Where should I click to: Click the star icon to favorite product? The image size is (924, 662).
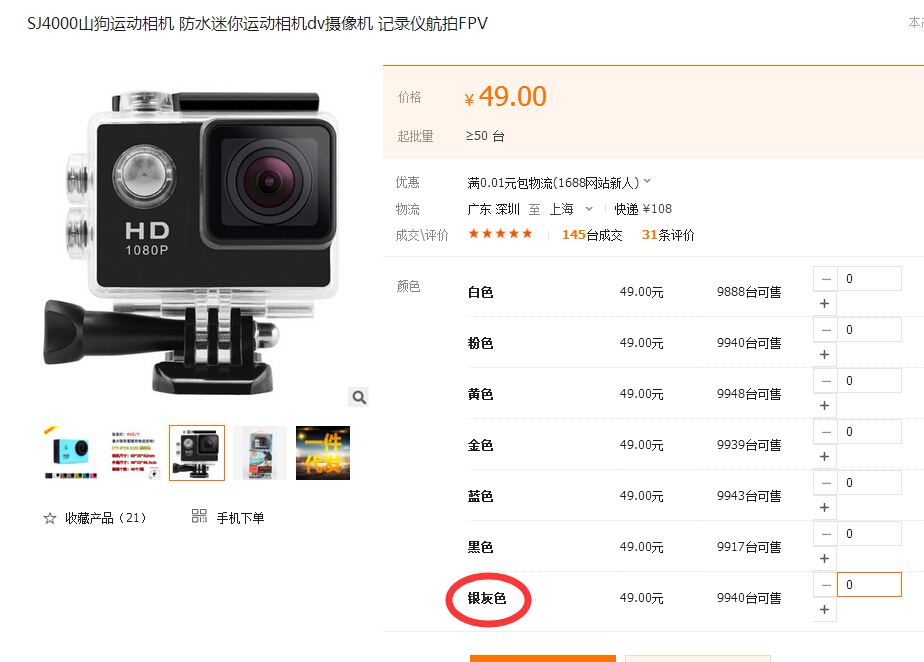pos(50,518)
